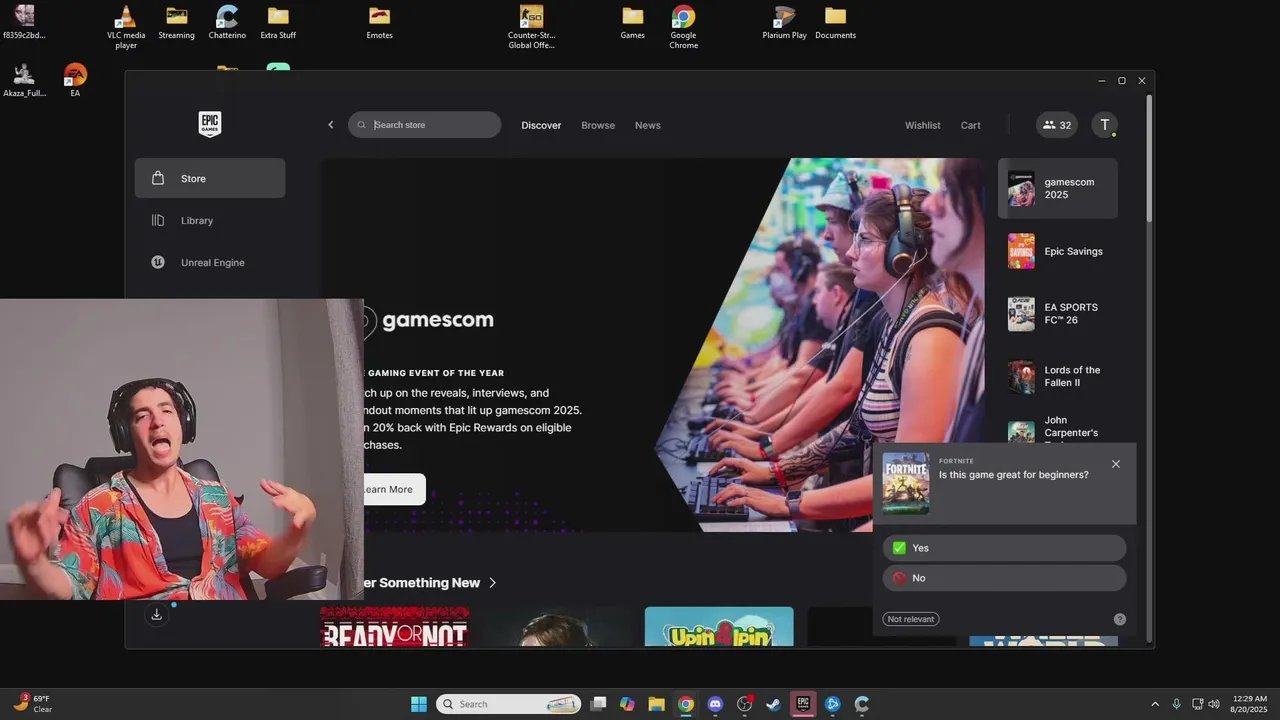Viewport: 1280px width, 720px height.
Task: Click Epic Games Launcher taskbar icon
Action: [803, 704]
